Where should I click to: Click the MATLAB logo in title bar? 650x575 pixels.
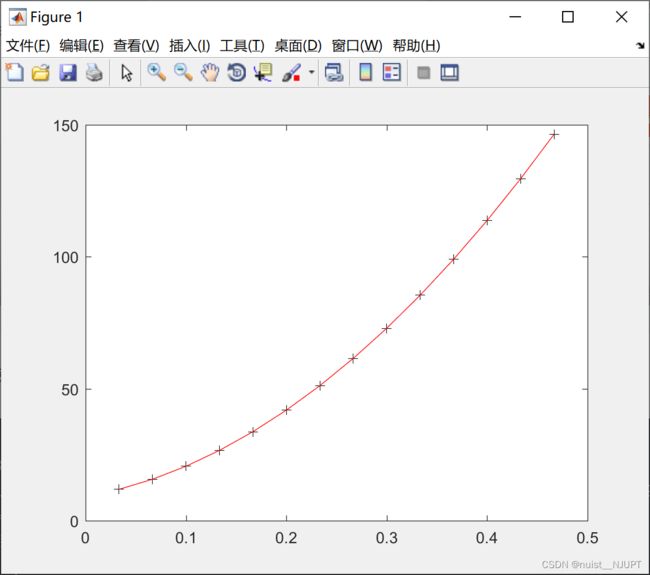point(18,17)
